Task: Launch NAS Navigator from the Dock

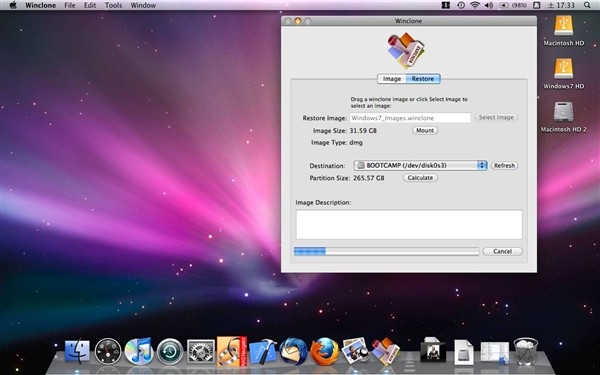Action: coord(232,351)
